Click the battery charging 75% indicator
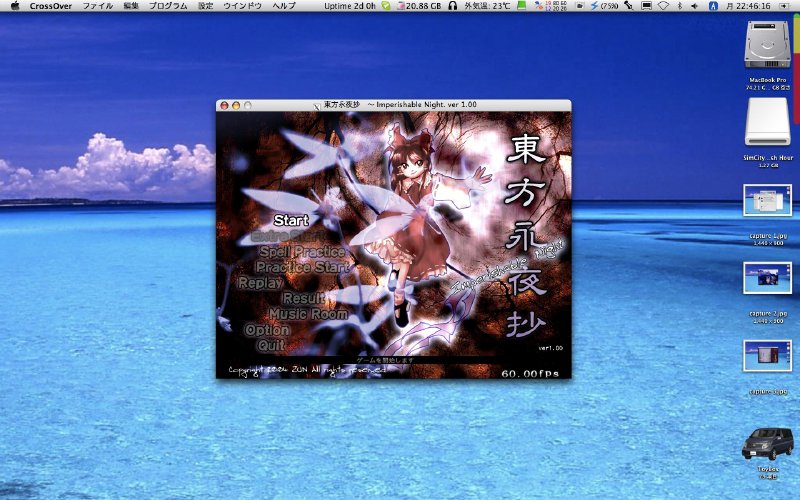 604,6
